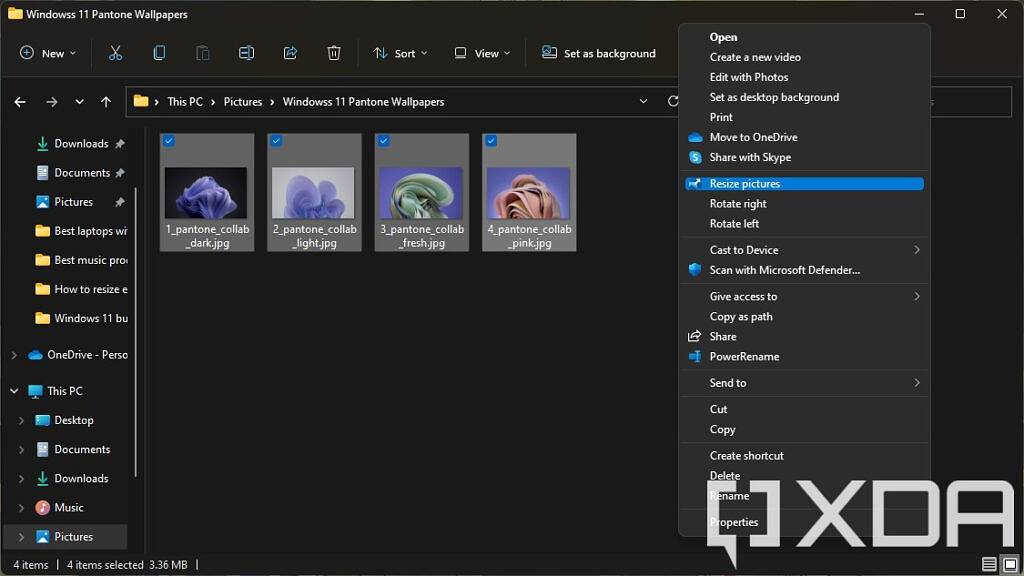This screenshot has width=1024, height=576.
Task: Uncheck the 4_pantone_collab_pink.jpg selection box
Action: (490, 141)
